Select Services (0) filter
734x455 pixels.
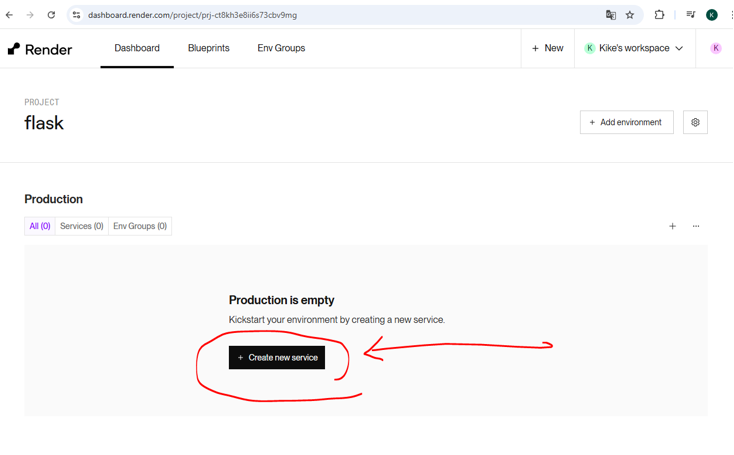pyautogui.click(x=81, y=226)
